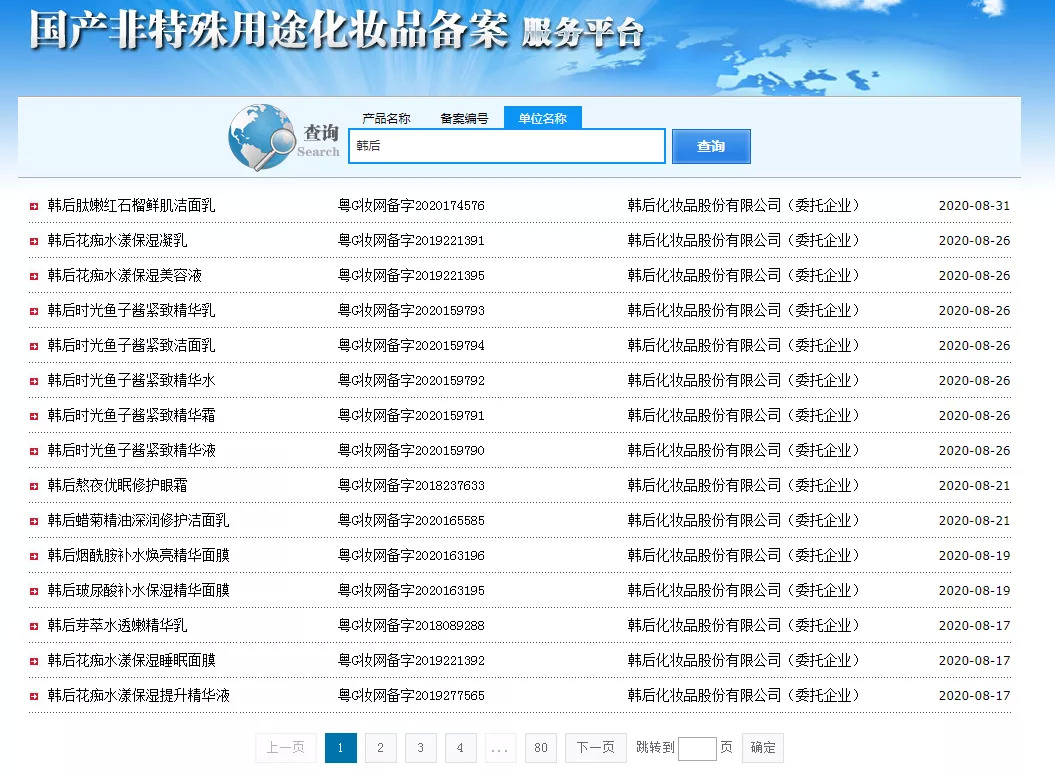Click record number 粤G妆网备字2018237633

411,485
